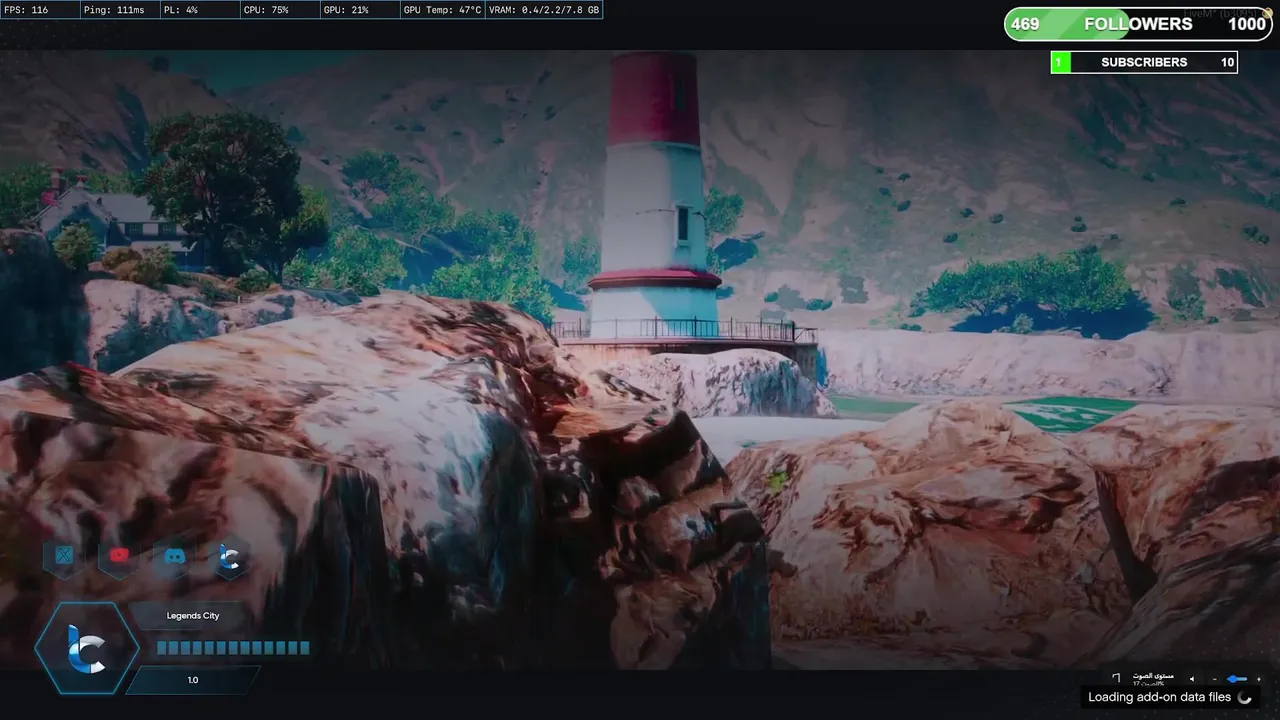The width and height of the screenshot is (1280, 720).
Task: Click the segmented loading progress bar
Action: click(233, 648)
